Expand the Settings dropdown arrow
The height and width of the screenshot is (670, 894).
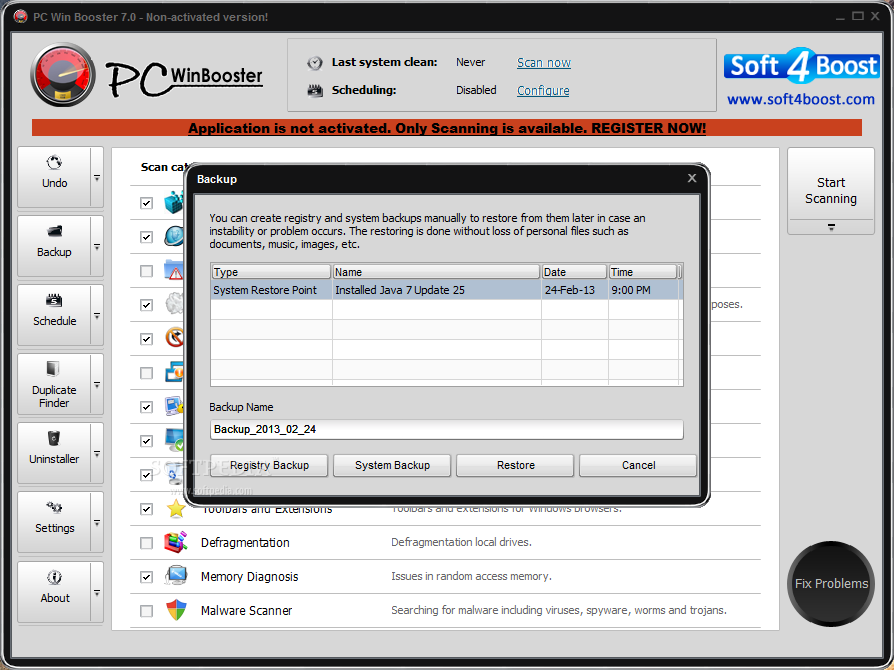[x=97, y=523]
